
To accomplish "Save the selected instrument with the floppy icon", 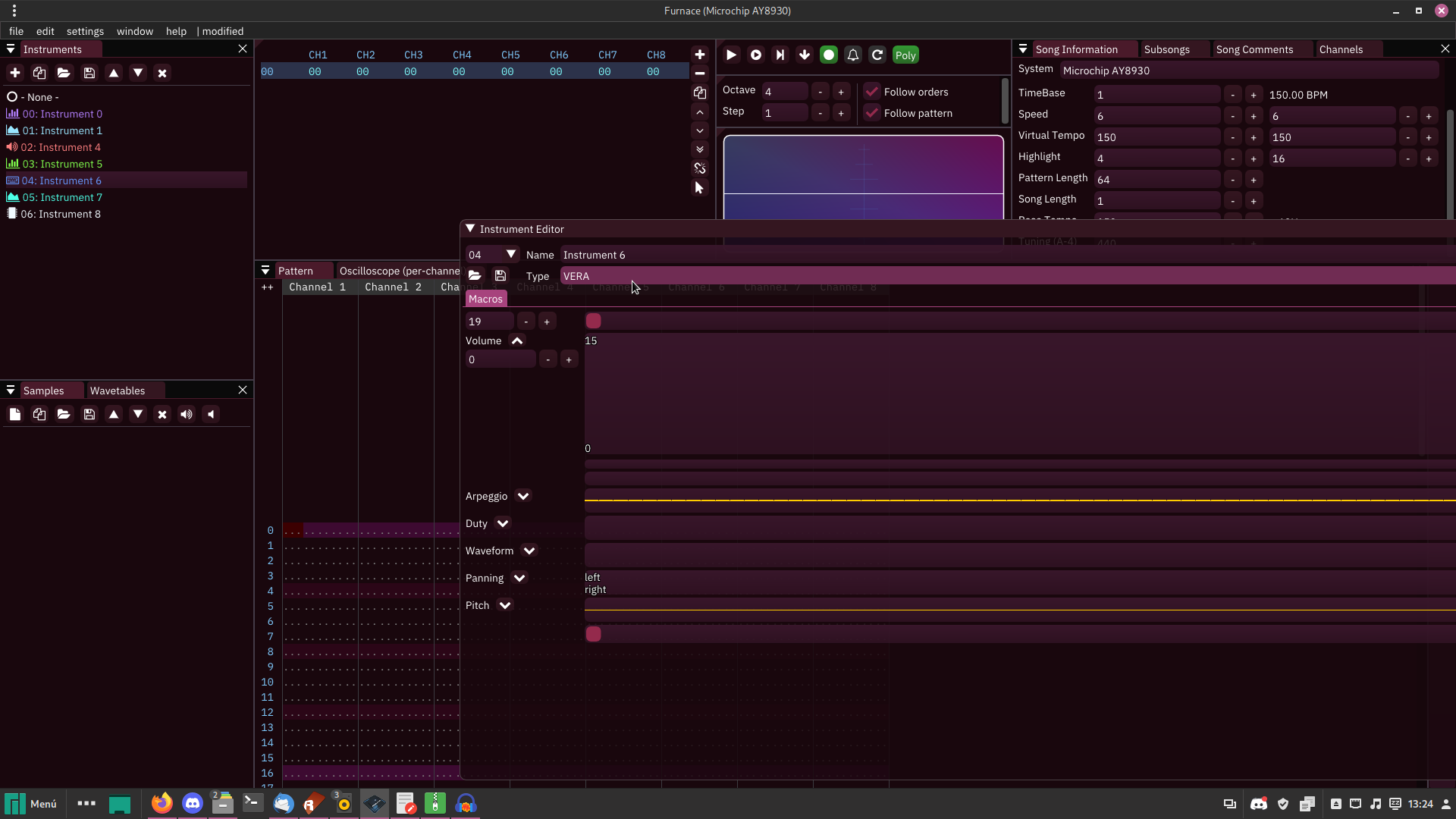I will pos(89,73).
